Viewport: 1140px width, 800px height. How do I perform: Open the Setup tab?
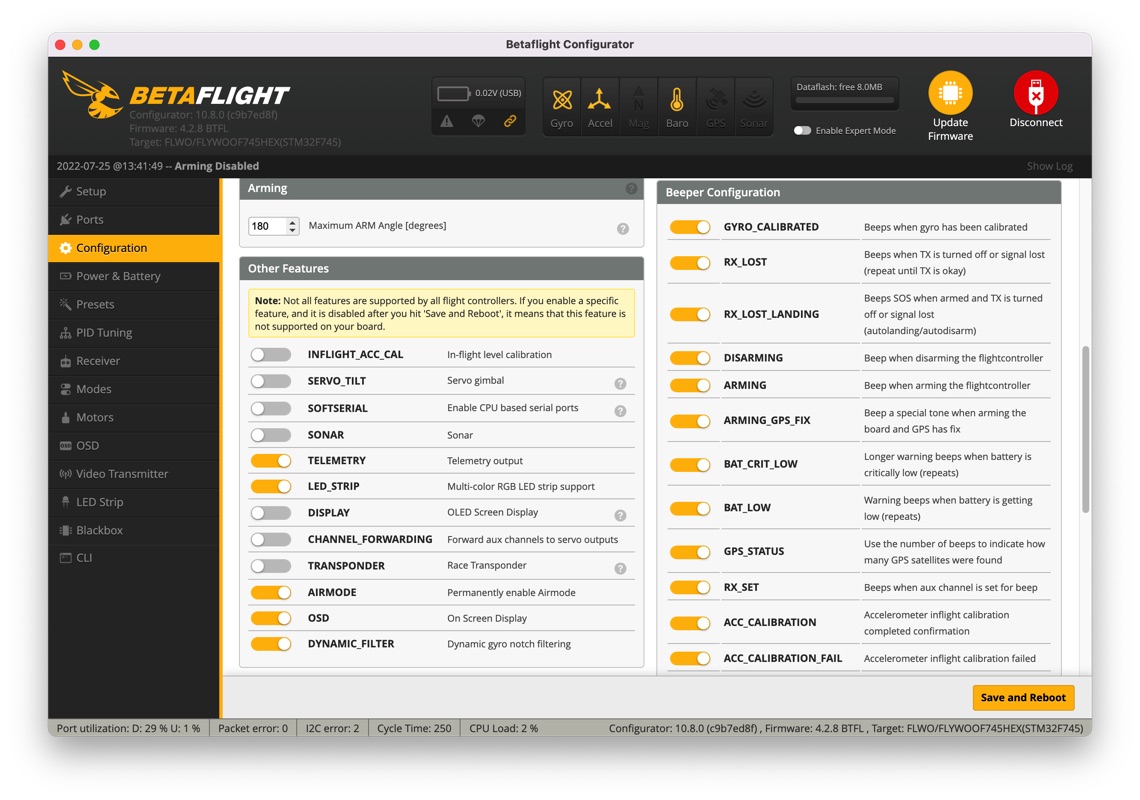point(134,191)
